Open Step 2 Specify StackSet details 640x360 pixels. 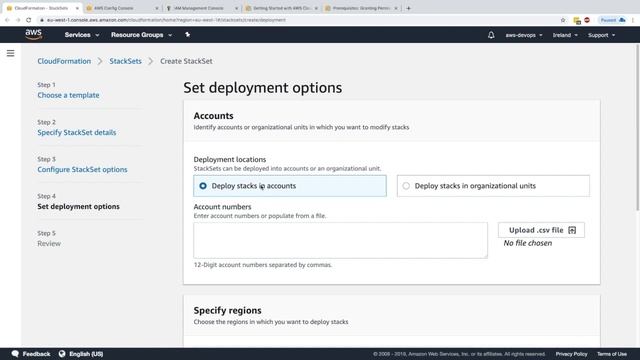tap(77, 133)
